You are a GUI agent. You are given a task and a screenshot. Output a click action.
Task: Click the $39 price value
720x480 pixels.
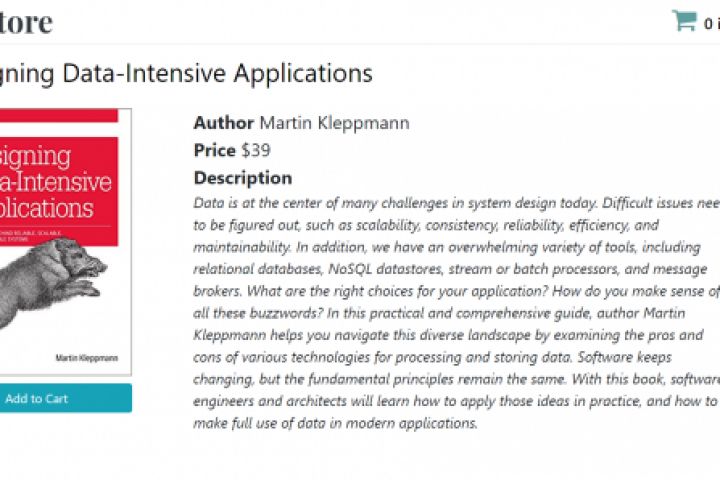[x=256, y=151]
